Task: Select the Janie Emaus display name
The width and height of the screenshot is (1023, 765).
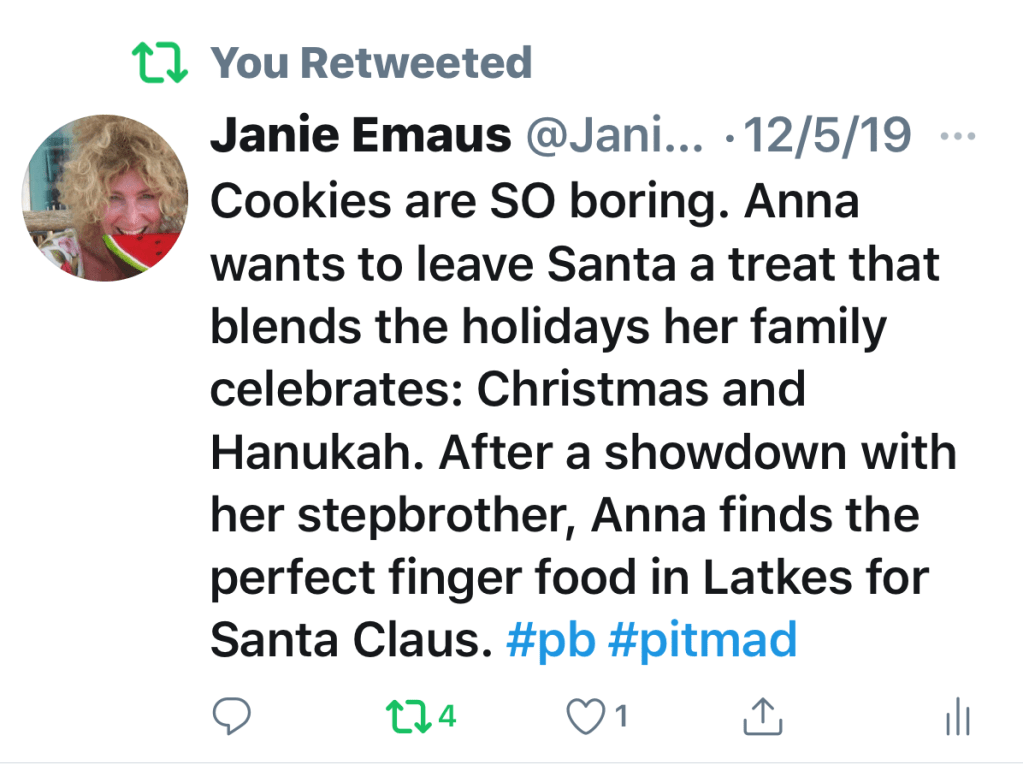Action: click(360, 136)
